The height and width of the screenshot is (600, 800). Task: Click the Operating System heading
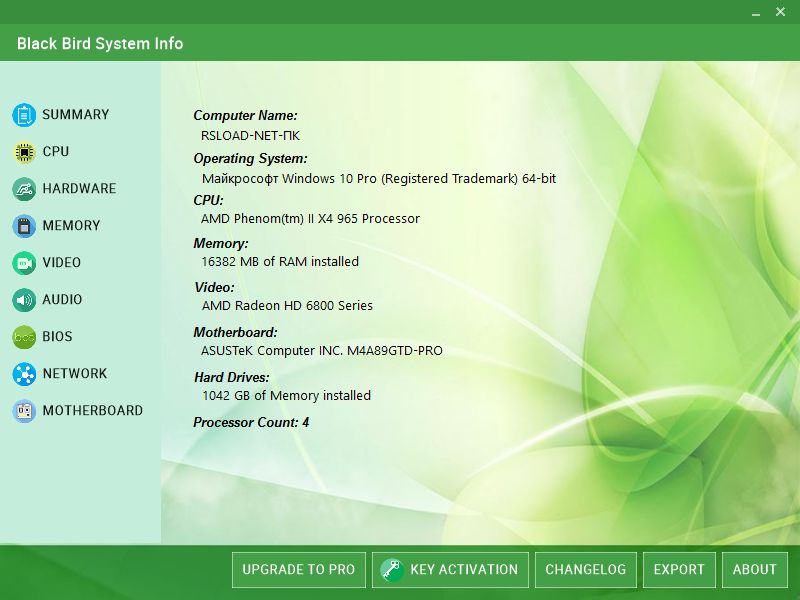250,159
